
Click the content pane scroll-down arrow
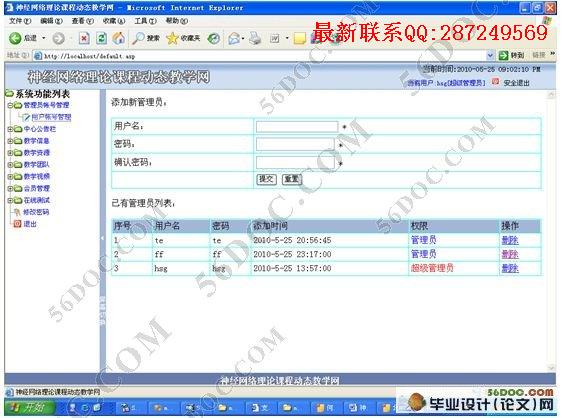point(551,367)
